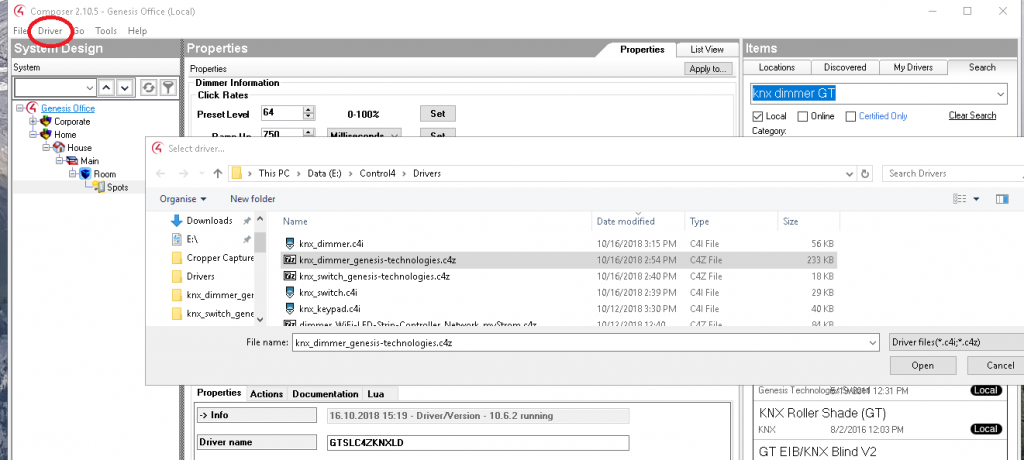
Task: Go up one folder in Select driver dialog
Action: coord(218,174)
